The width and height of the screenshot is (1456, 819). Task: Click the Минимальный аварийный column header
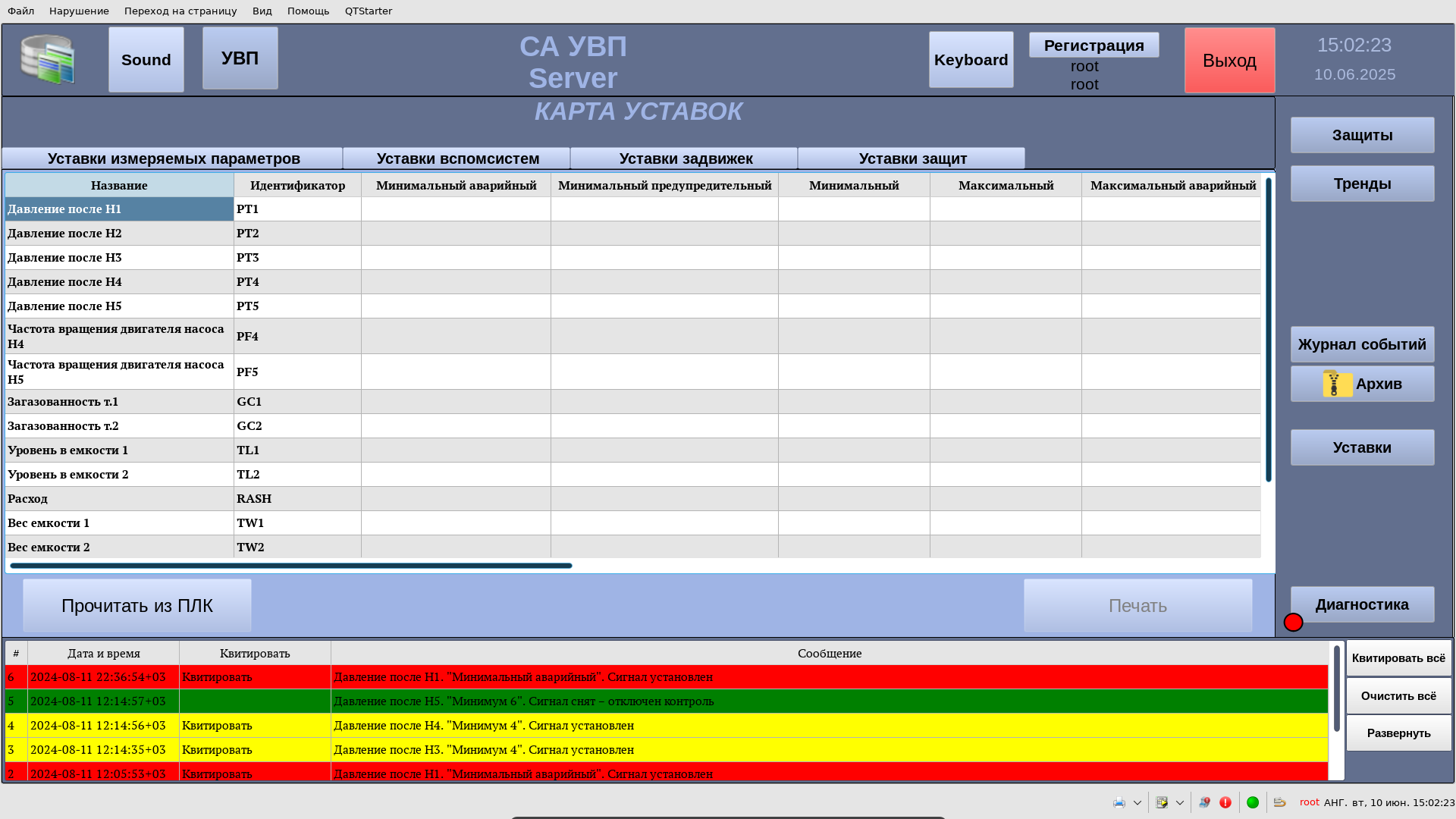tap(456, 185)
